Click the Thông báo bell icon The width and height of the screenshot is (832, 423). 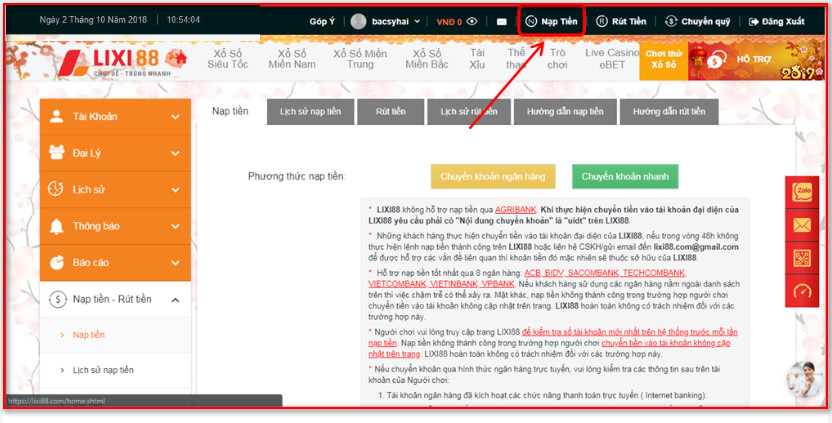(x=56, y=226)
